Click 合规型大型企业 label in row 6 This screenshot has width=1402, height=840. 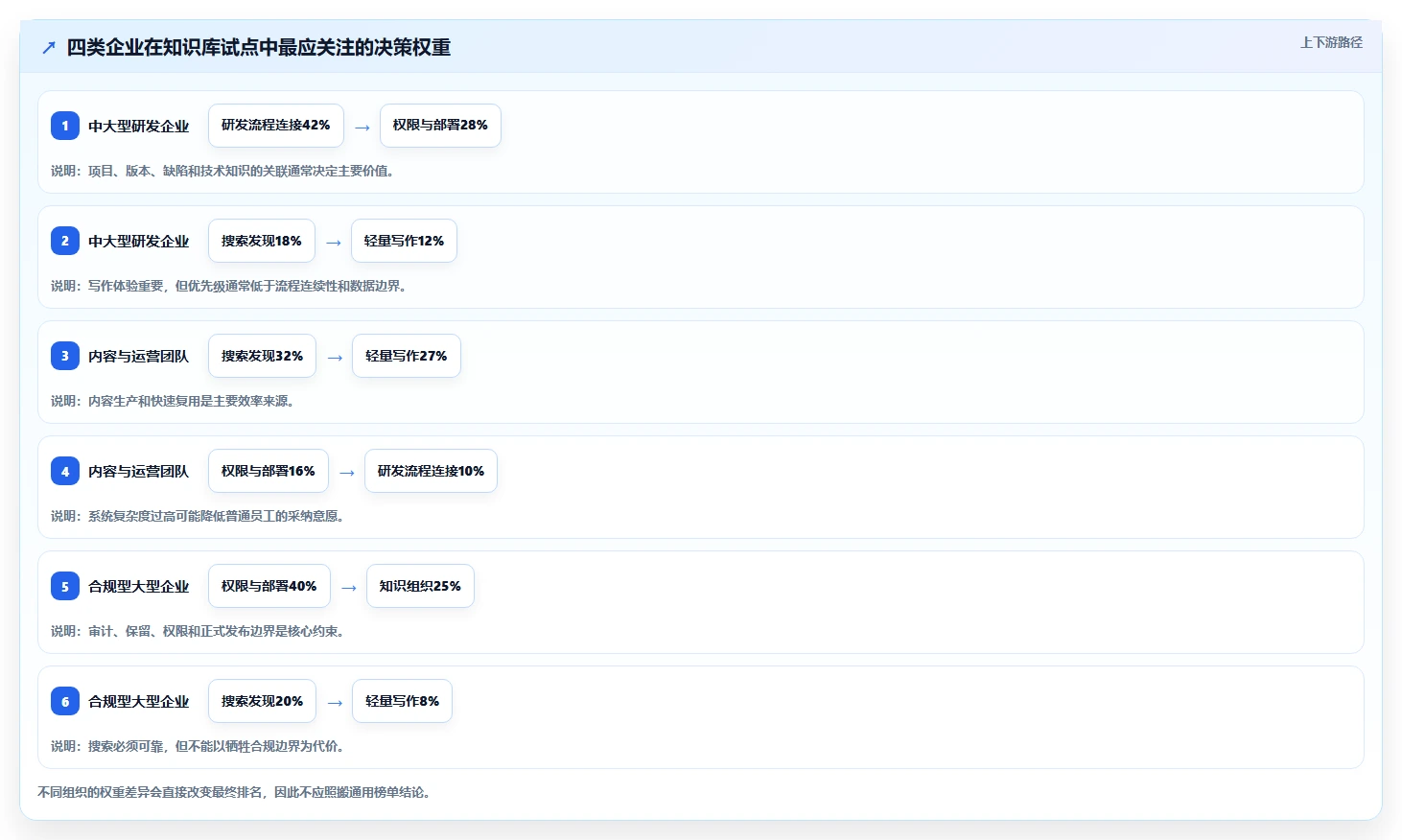coord(139,701)
